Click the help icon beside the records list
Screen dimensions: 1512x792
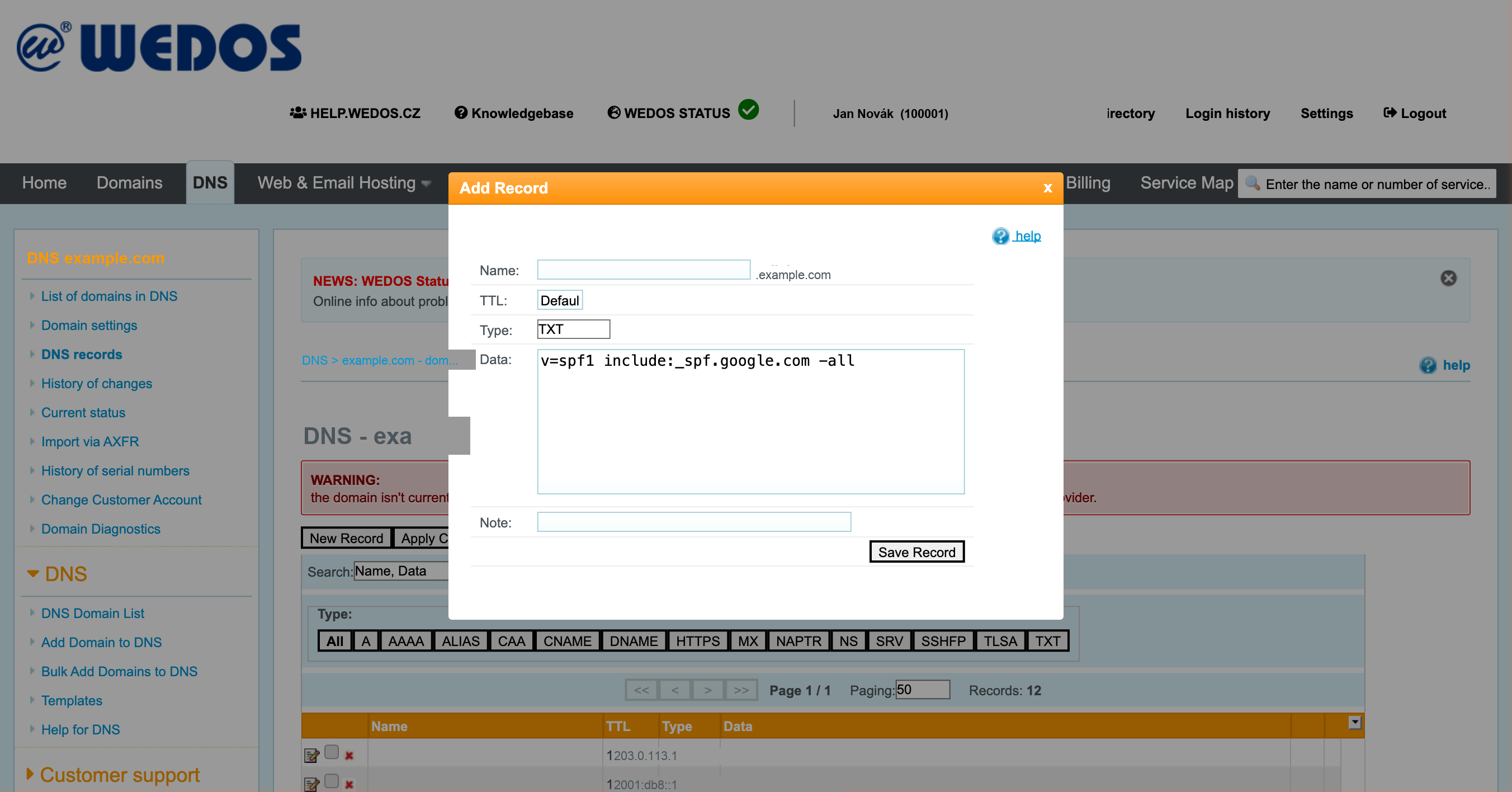(1429, 365)
